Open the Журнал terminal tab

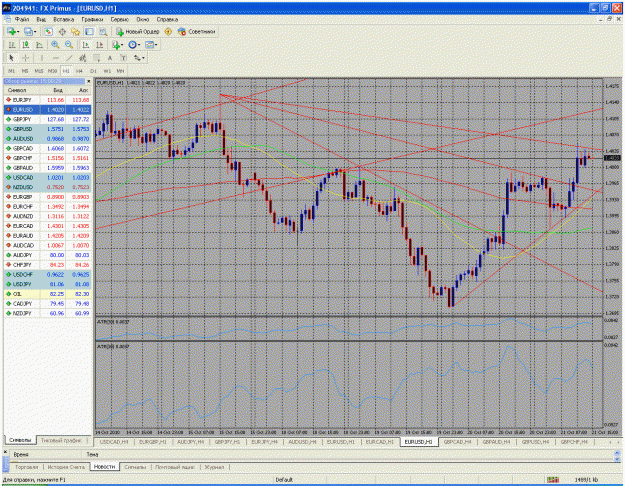214,466
